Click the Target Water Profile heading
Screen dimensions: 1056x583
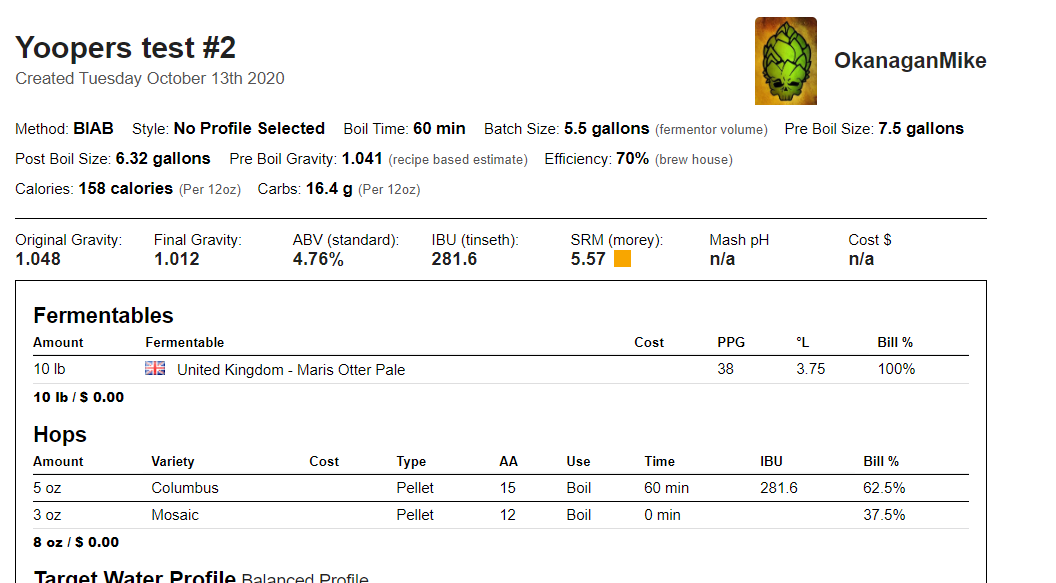tap(135, 576)
